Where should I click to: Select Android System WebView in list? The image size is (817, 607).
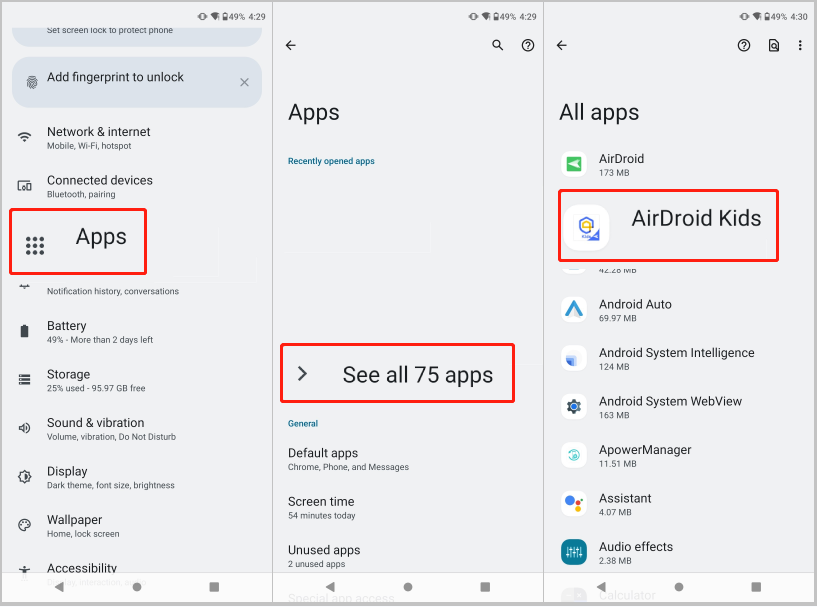click(670, 407)
